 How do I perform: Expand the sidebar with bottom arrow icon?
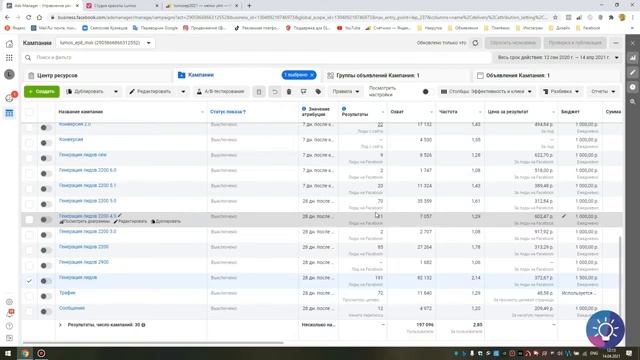pos(9,338)
